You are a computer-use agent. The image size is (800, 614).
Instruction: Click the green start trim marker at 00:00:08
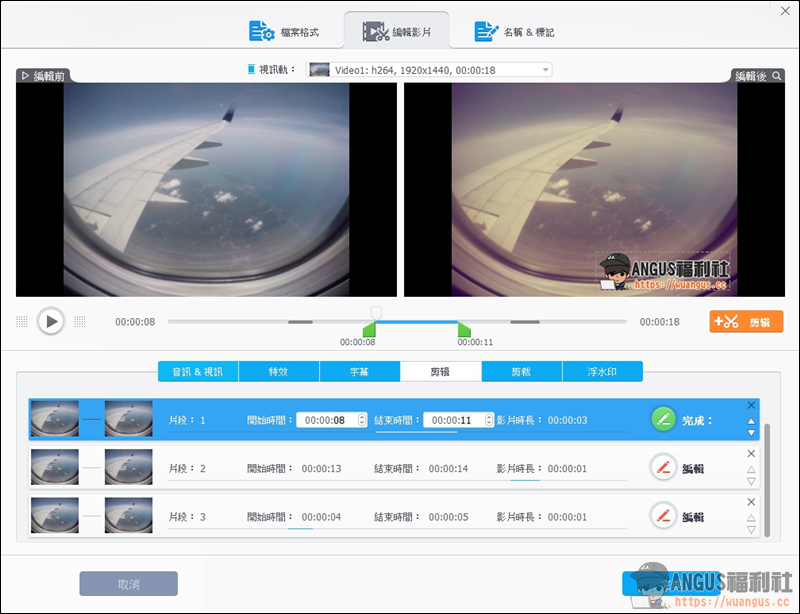pos(369,329)
